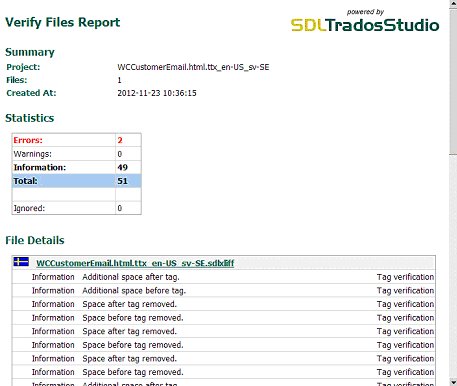Click the "Summary" section heading

(30, 52)
